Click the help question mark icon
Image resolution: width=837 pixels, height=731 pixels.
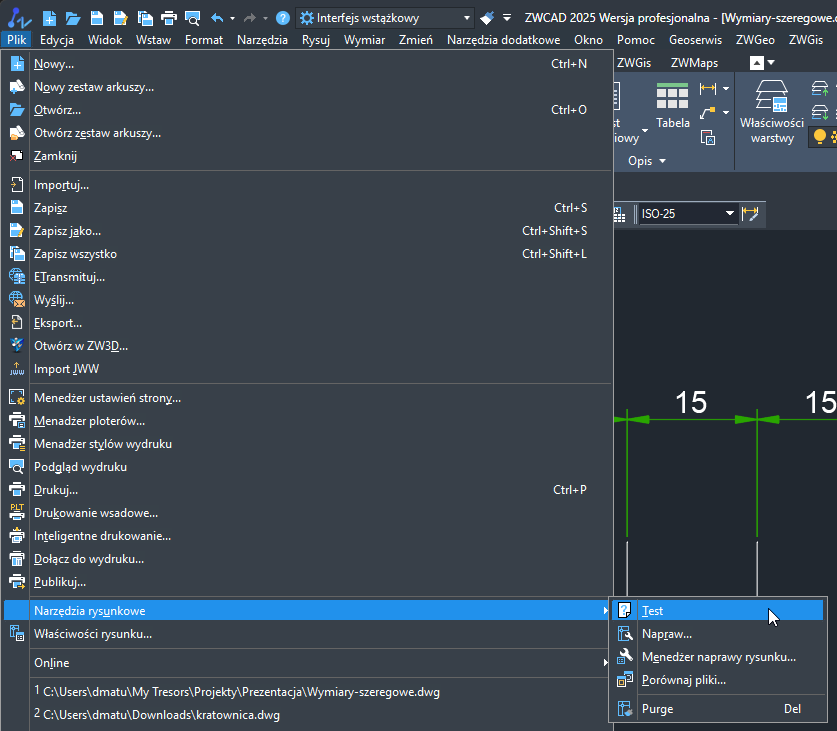click(283, 18)
